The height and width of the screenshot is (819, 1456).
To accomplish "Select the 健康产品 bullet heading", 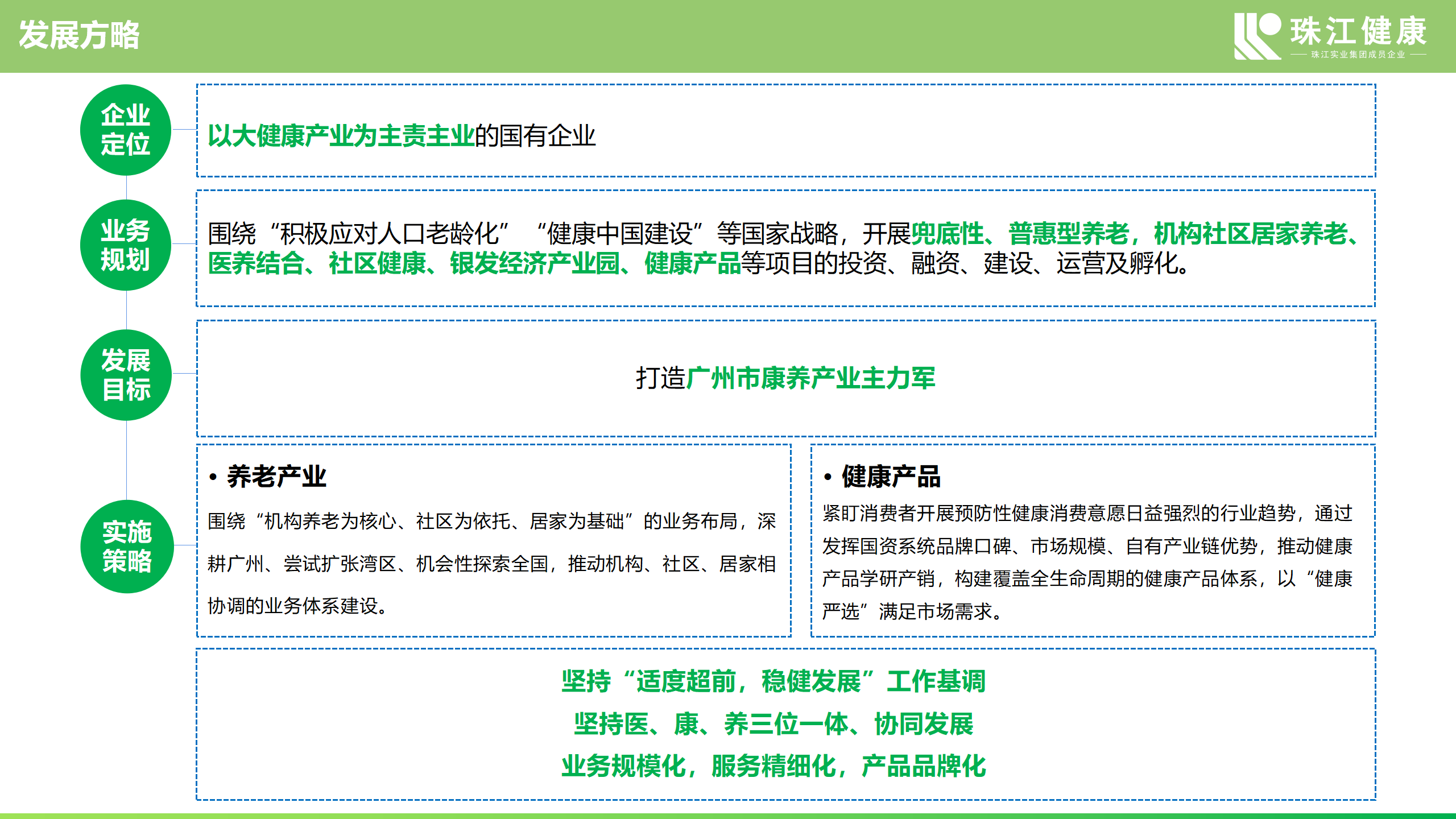I will click(x=891, y=477).
